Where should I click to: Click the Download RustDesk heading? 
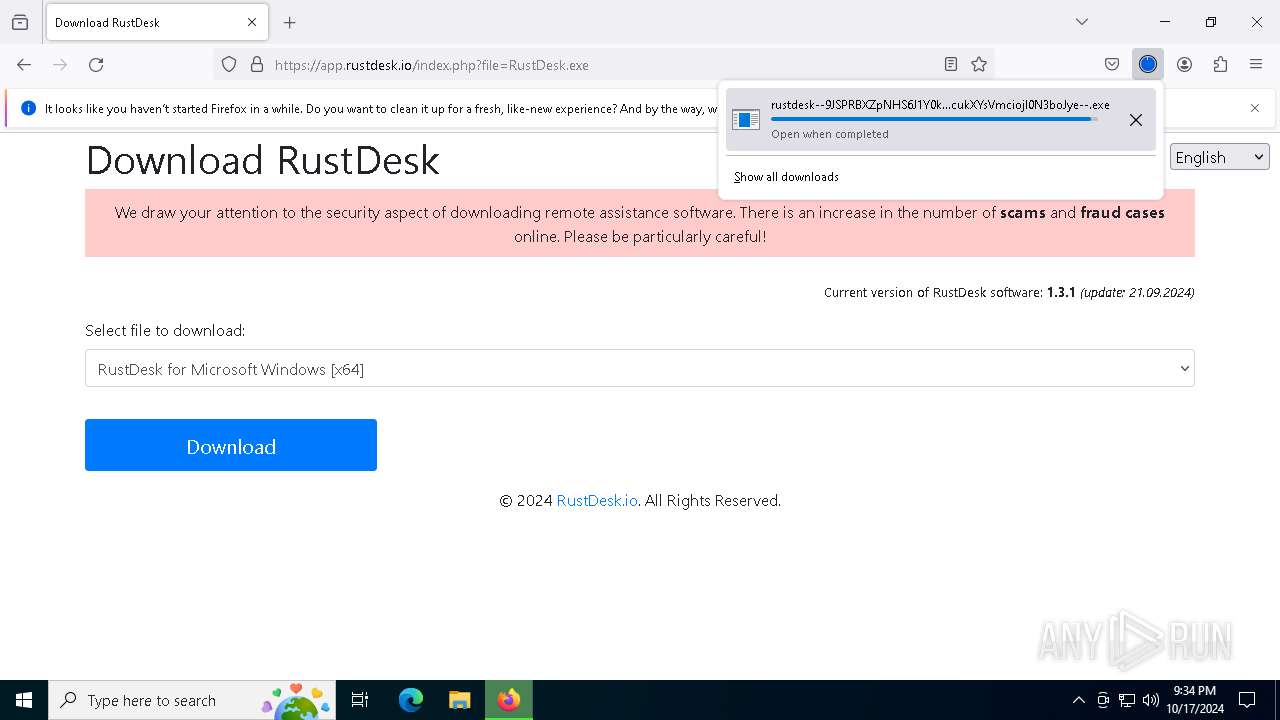(263, 160)
